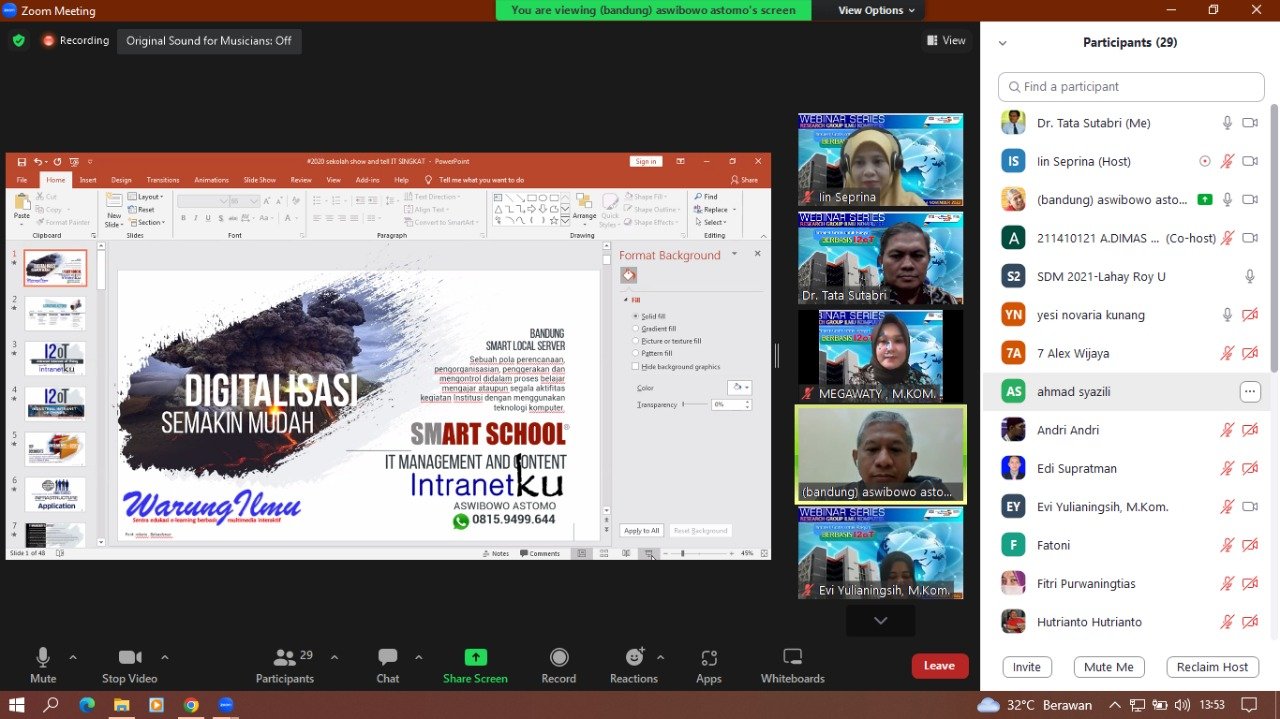1280x719 pixels.
Task: Expand the arrow beside Reactions button
Action: pyautogui.click(x=661, y=657)
